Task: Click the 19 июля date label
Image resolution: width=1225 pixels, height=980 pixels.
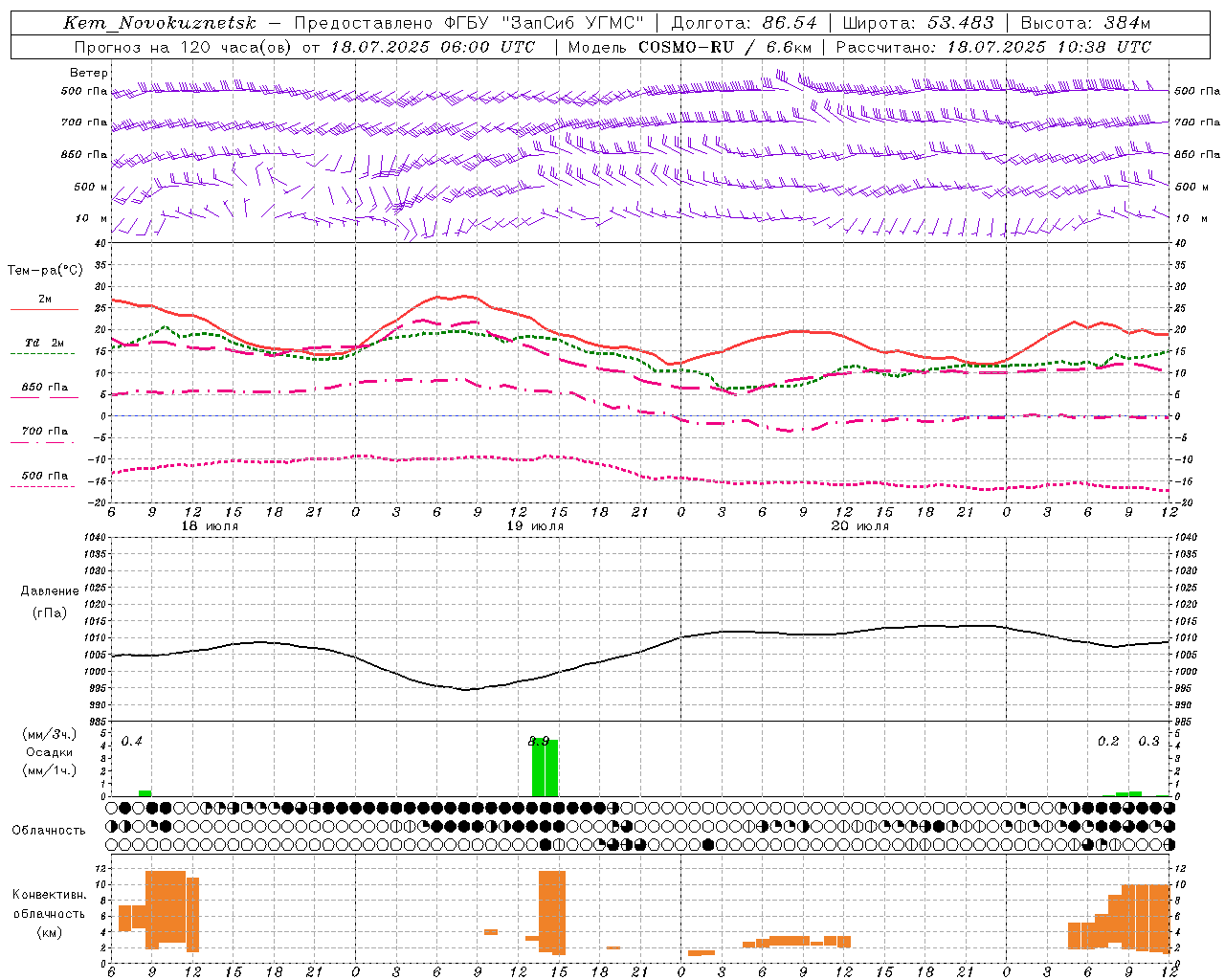Action: point(535,526)
